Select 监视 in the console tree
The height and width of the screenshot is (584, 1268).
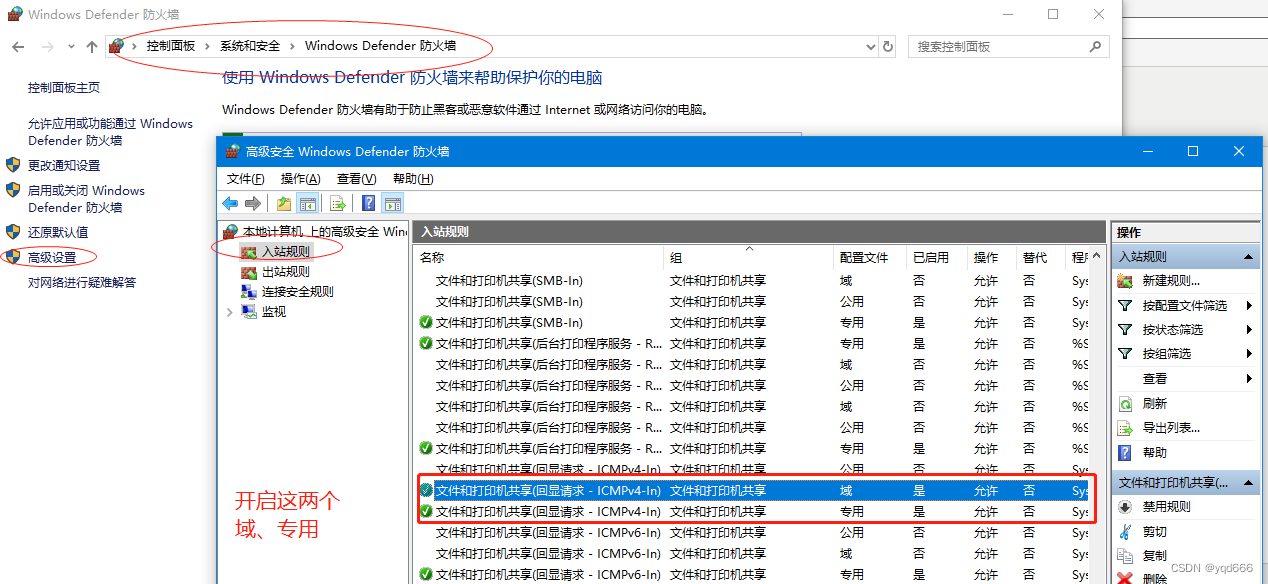point(273,311)
